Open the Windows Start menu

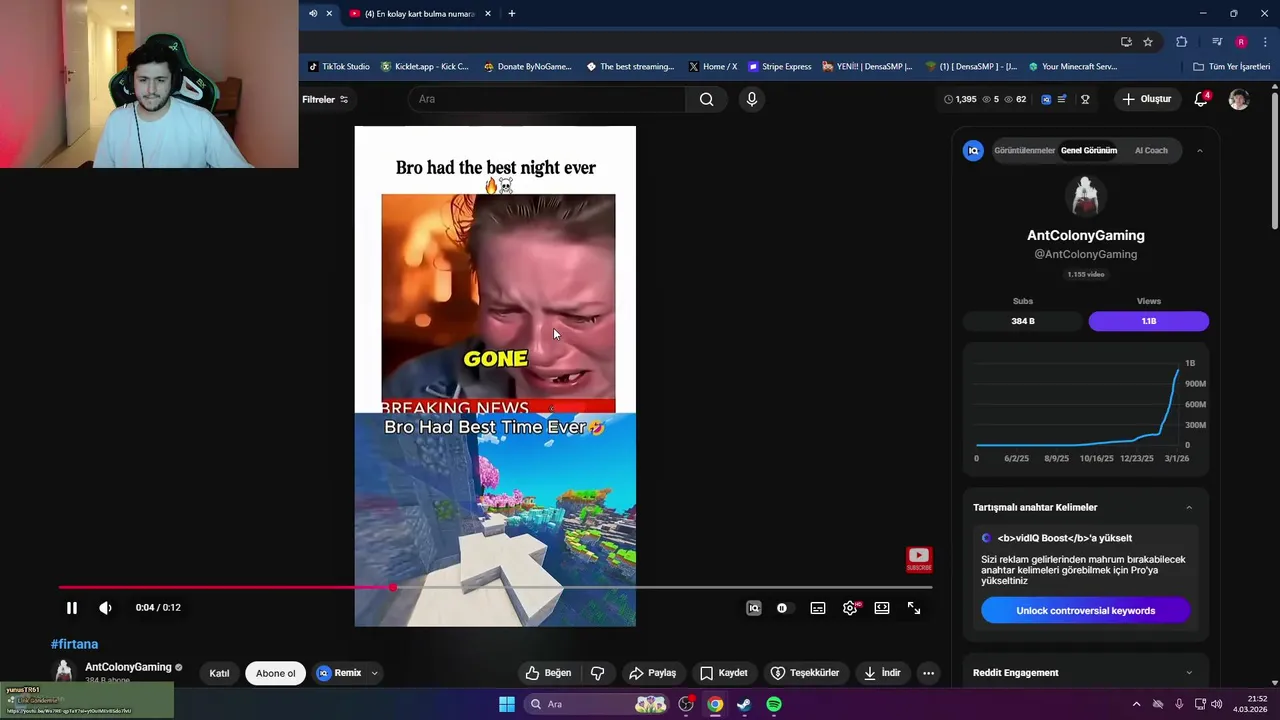pos(507,704)
